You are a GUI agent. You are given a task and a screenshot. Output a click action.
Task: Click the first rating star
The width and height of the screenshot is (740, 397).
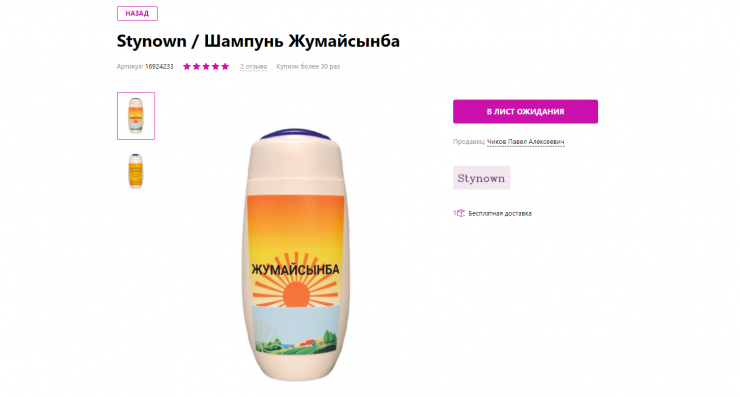pyautogui.click(x=187, y=67)
